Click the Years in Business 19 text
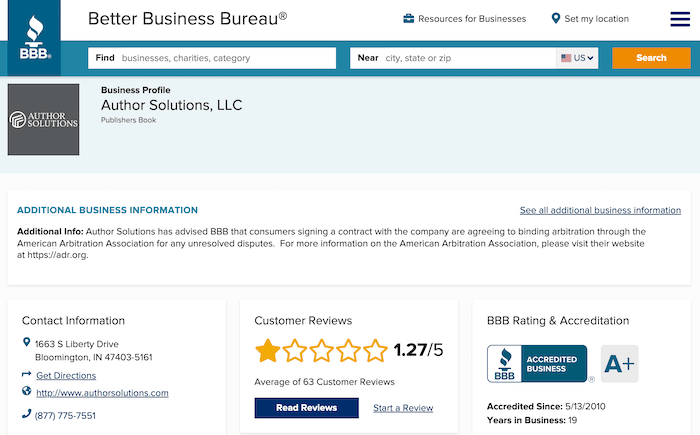The height and width of the screenshot is (435, 700). point(532,420)
